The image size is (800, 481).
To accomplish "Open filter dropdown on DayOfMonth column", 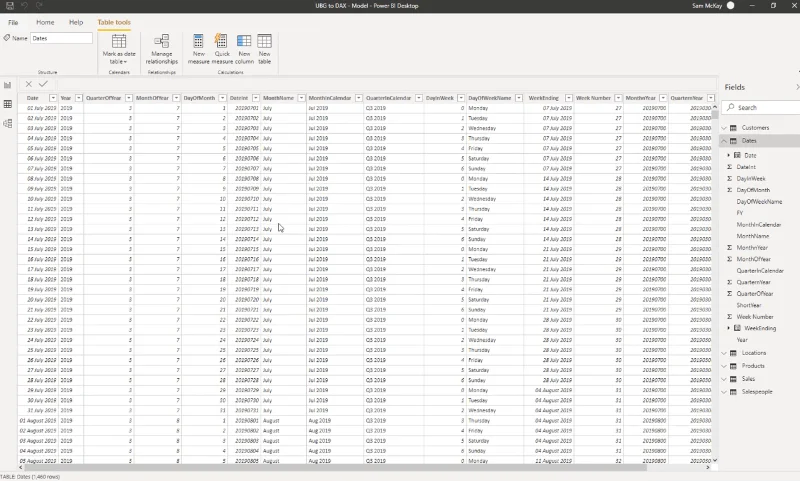I will [x=222, y=98].
